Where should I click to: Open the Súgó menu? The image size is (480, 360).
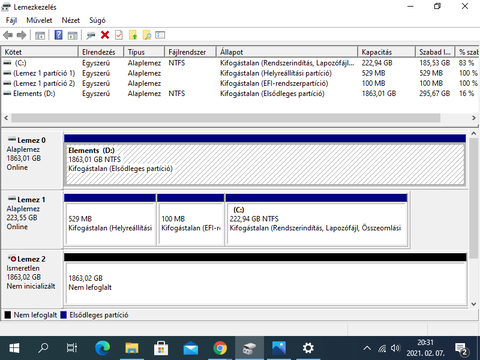point(97,20)
